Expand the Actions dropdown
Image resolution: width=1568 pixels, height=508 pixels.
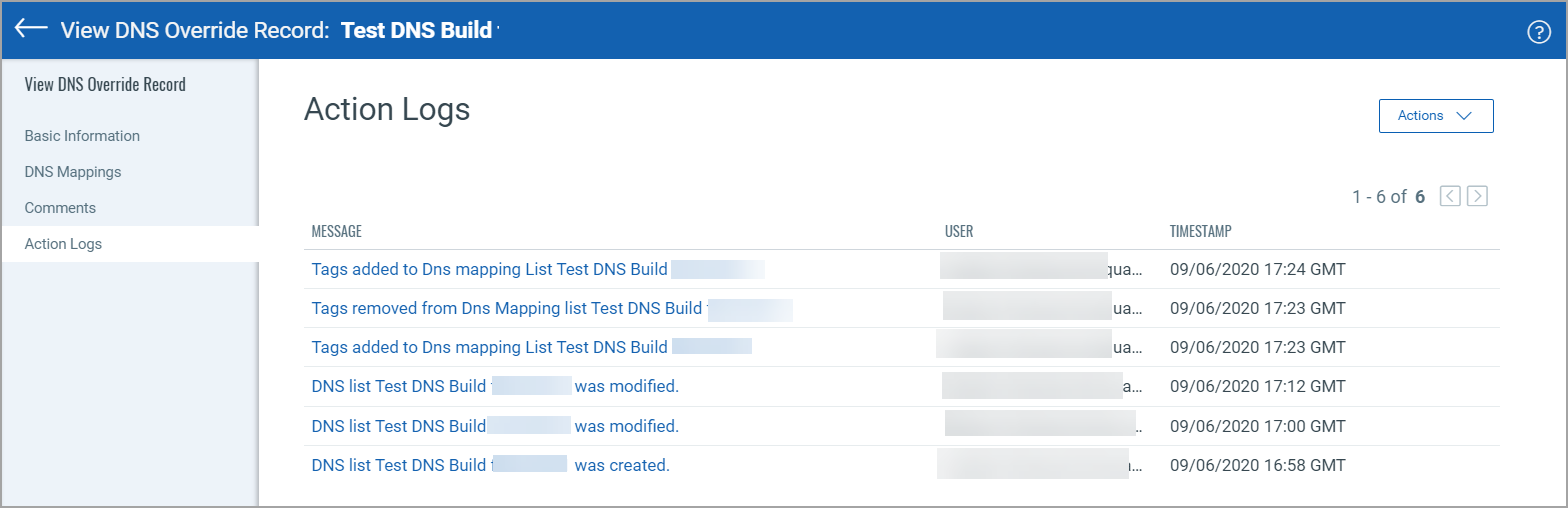click(x=1435, y=116)
